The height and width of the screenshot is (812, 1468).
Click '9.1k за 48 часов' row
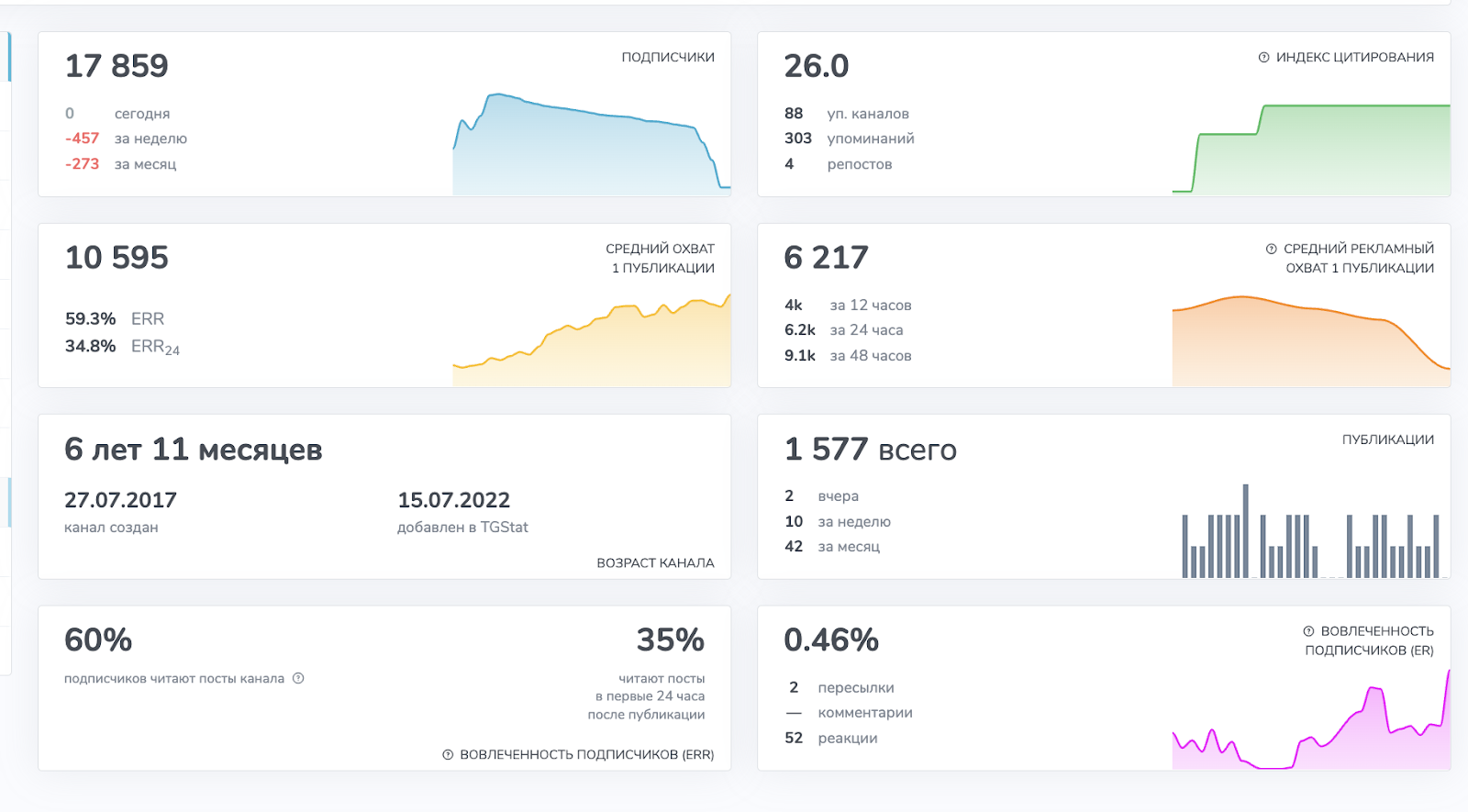tap(848, 356)
